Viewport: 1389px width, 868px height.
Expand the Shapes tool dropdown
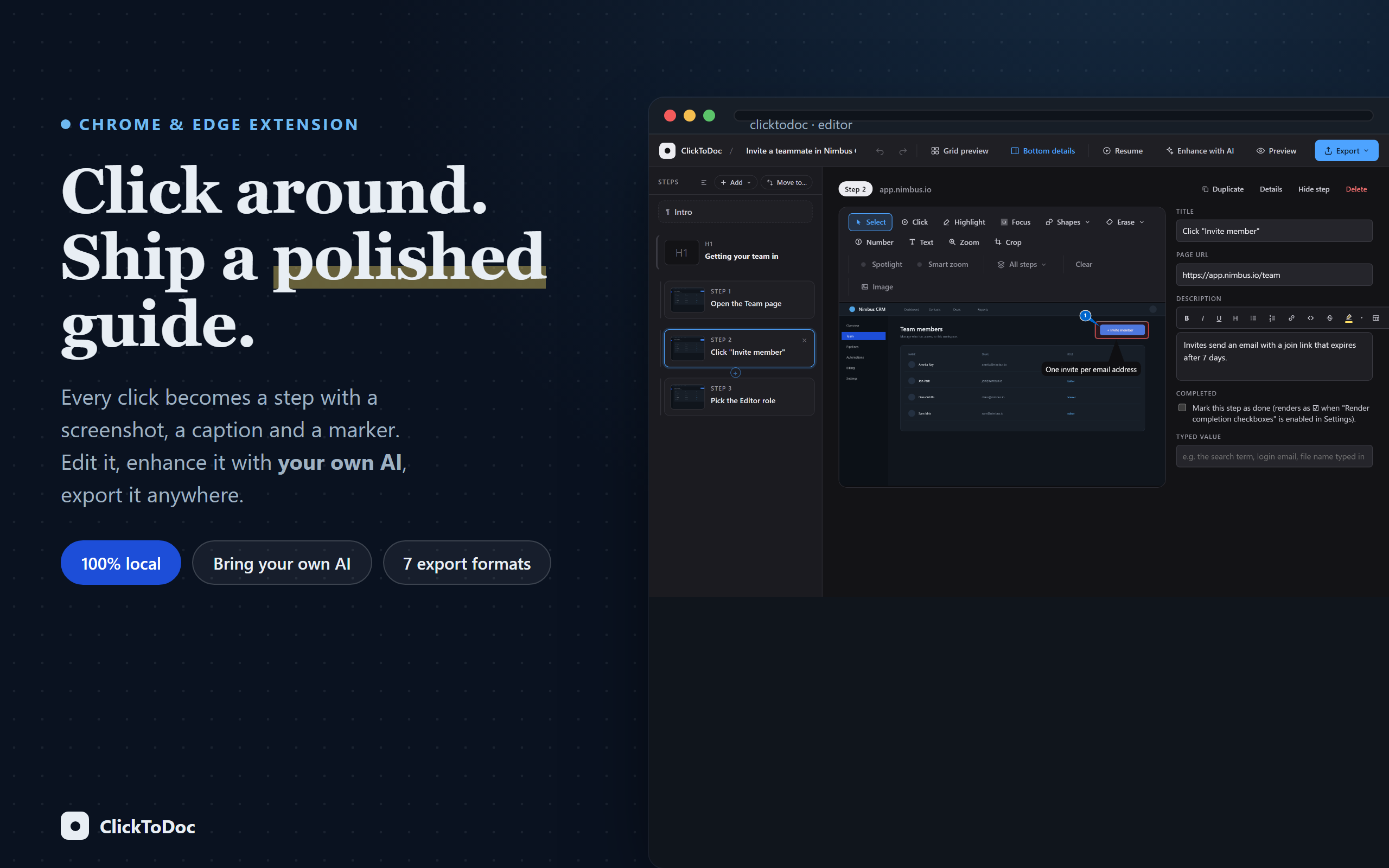(x=1067, y=222)
